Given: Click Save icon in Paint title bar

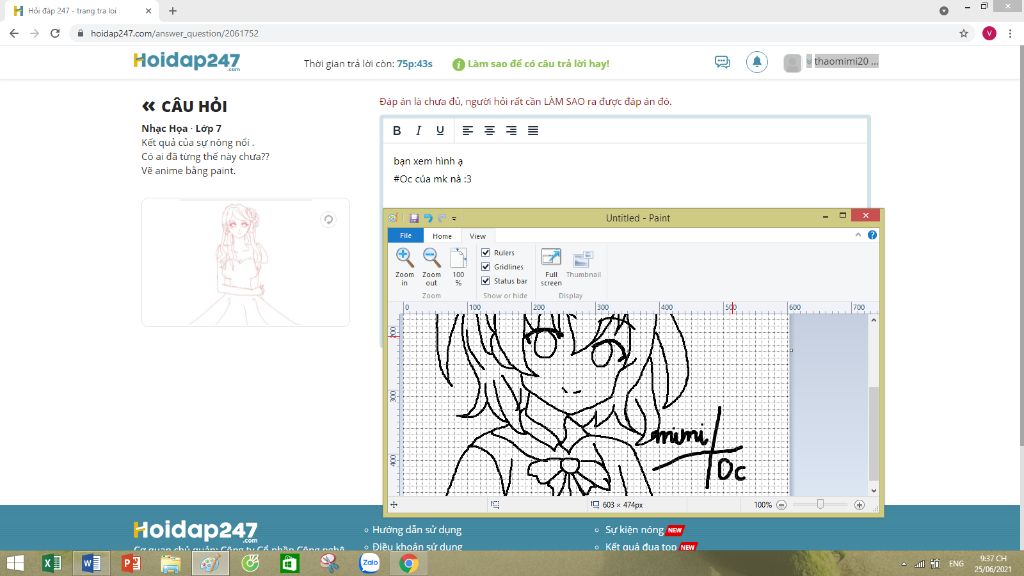Looking at the screenshot, I should tap(414, 218).
